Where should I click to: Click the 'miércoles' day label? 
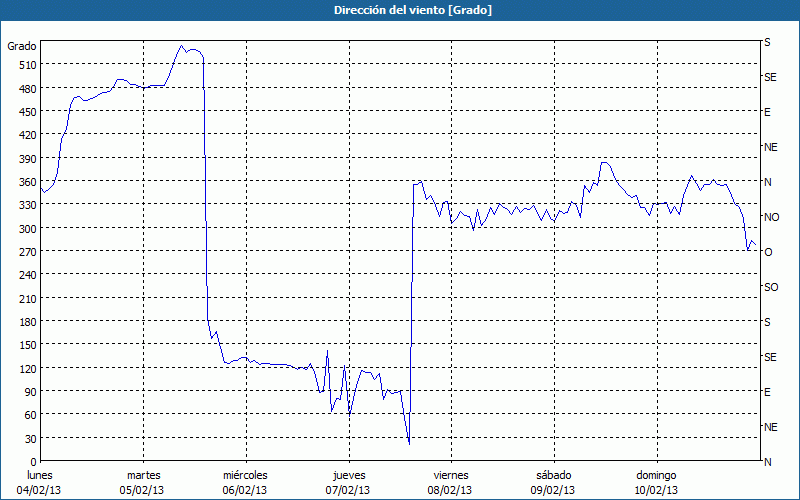245,475
